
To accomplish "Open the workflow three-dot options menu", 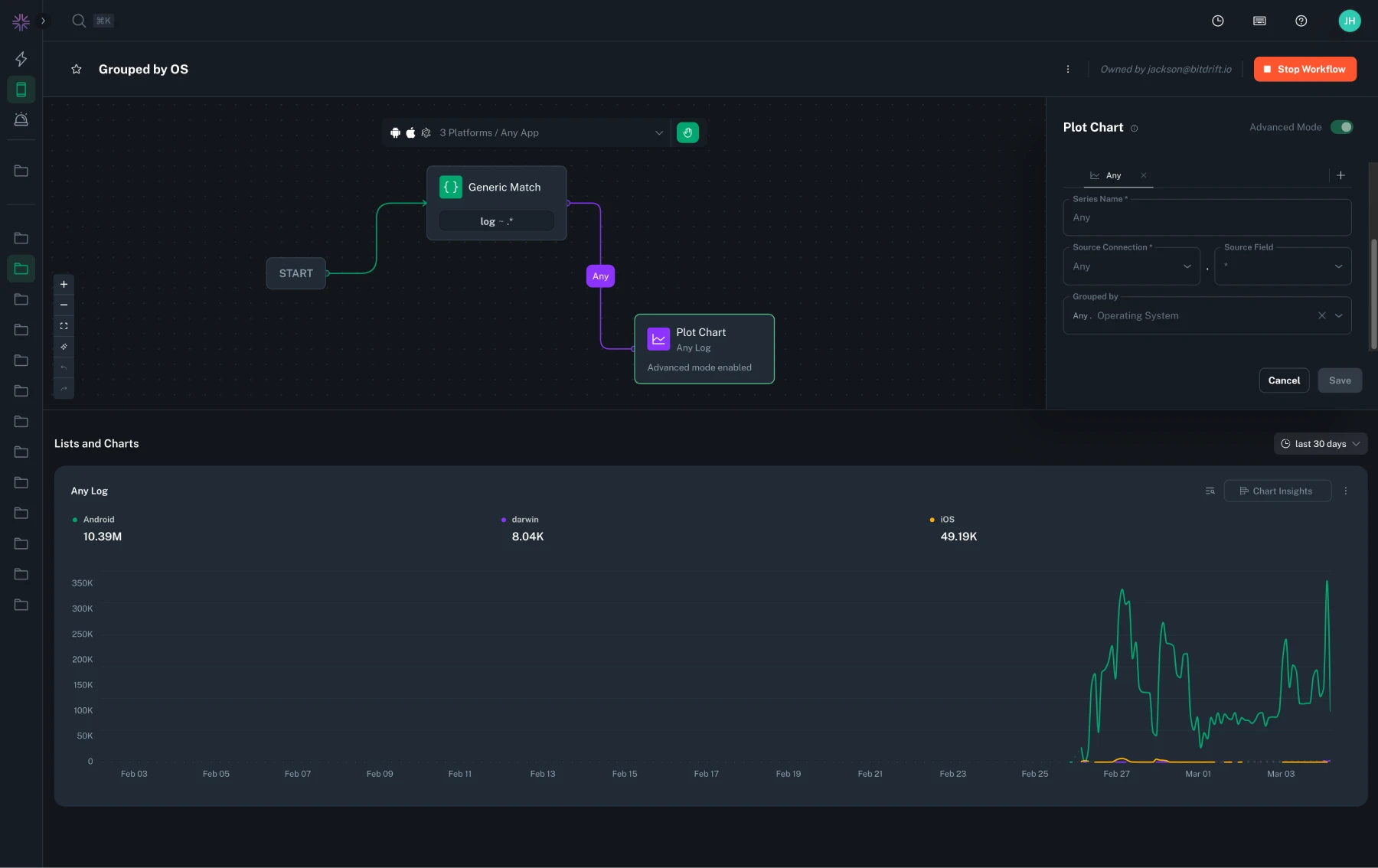I will tap(1067, 70).
